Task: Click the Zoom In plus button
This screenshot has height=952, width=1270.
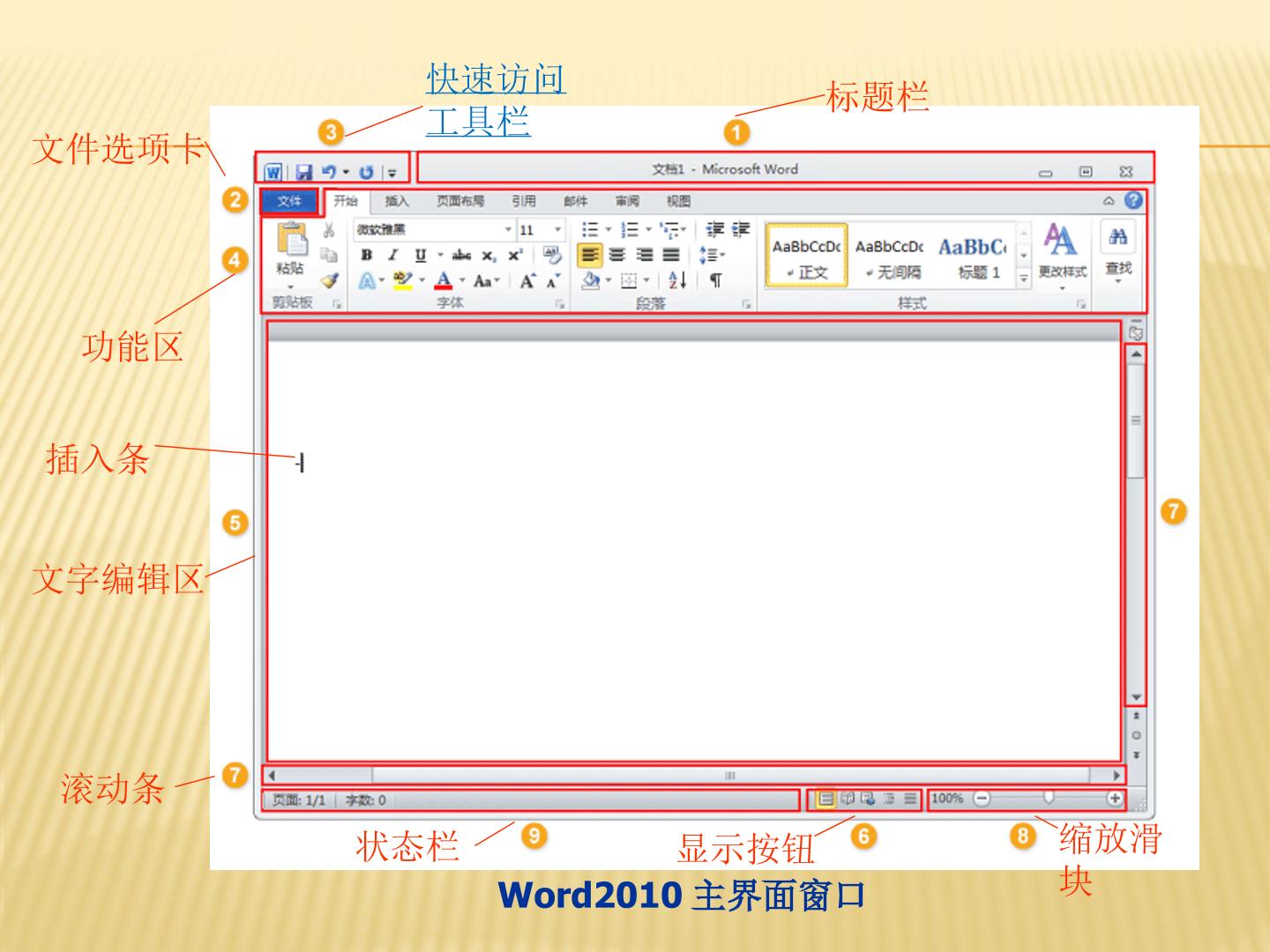Action: pos(1115,799)
